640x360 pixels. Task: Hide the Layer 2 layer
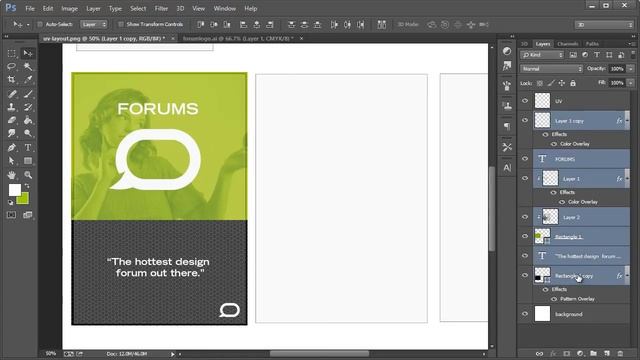pos(525,217)
